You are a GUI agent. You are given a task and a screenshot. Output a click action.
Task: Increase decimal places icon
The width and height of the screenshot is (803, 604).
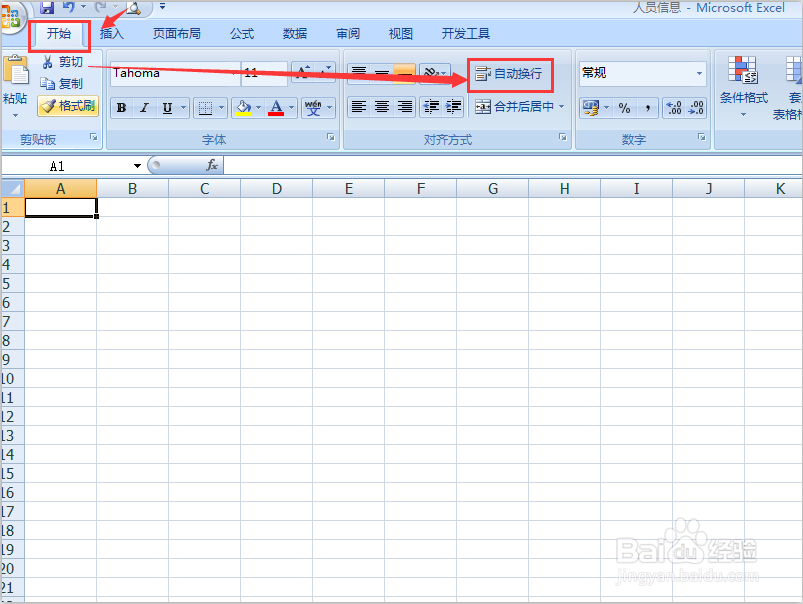click(x=673, y=108)
